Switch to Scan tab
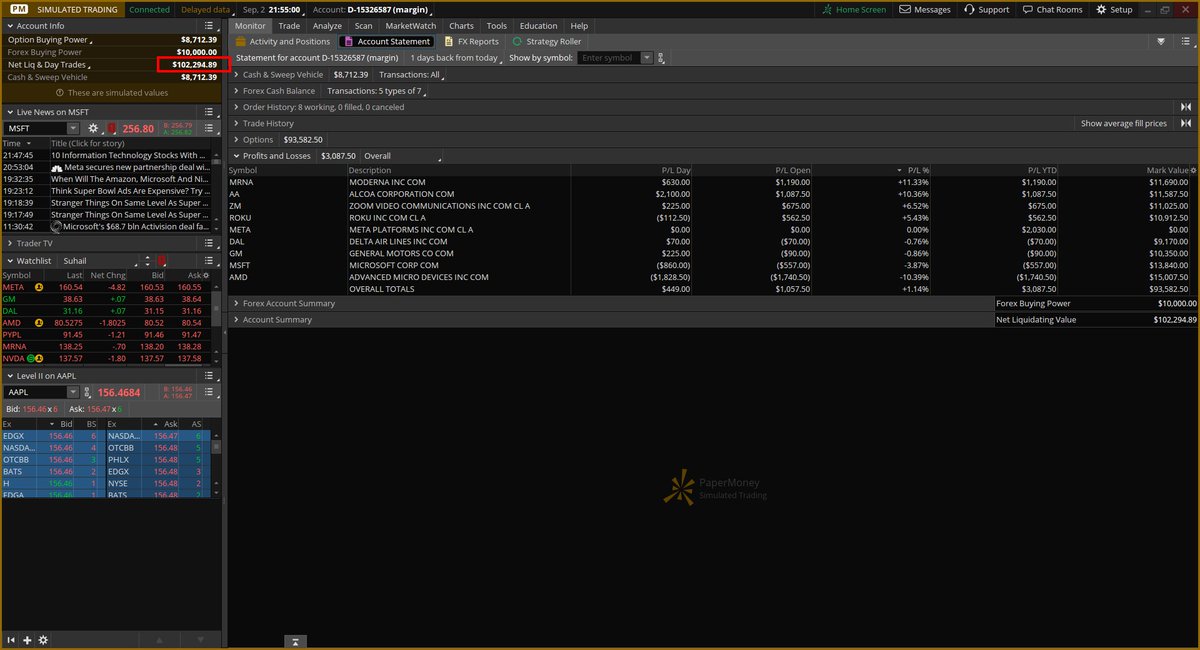The height and width of the screenshot is (650, 1200). click(364, 26)
